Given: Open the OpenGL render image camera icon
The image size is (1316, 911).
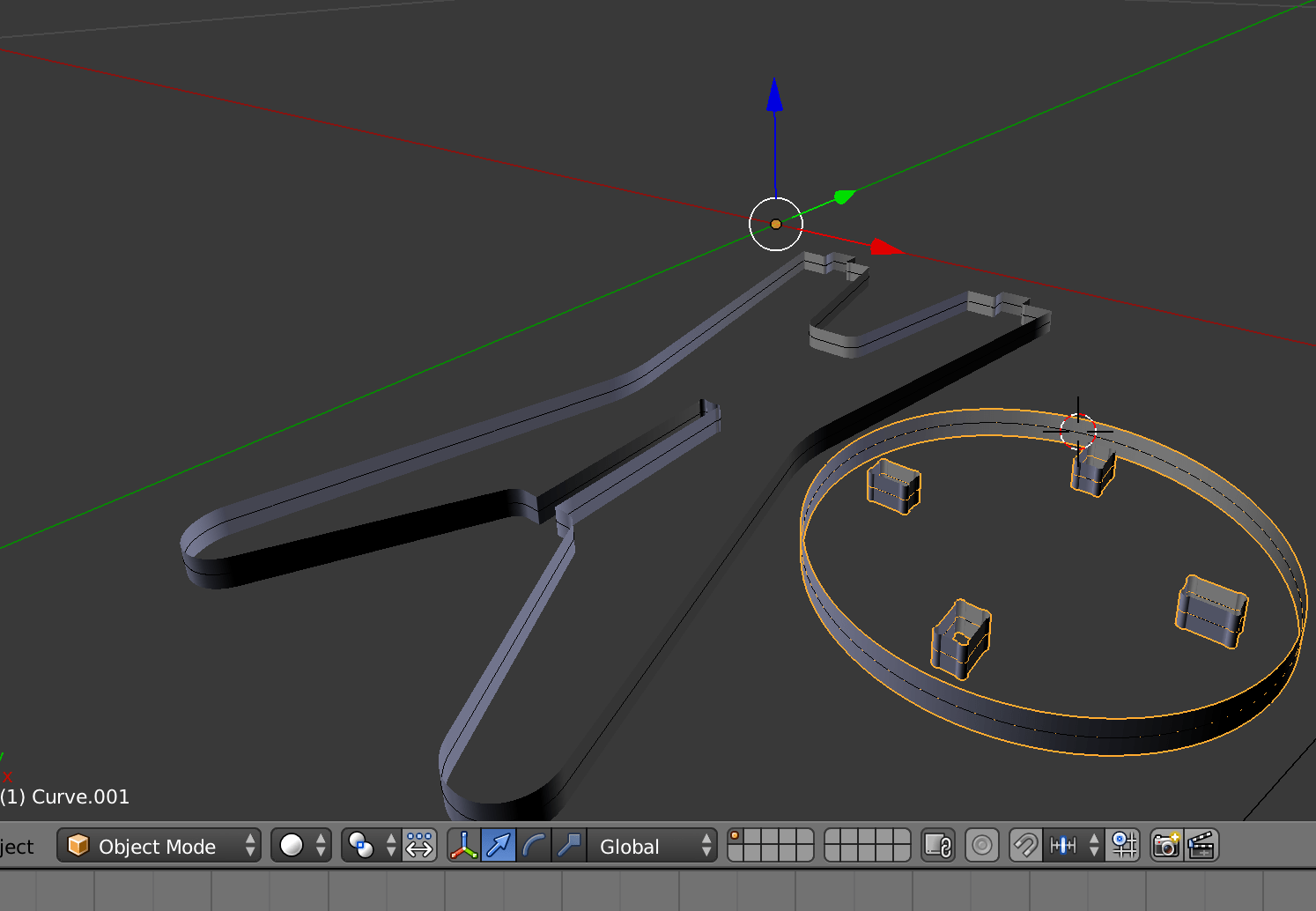Looking at the screenshot, I should (1164, 846).
